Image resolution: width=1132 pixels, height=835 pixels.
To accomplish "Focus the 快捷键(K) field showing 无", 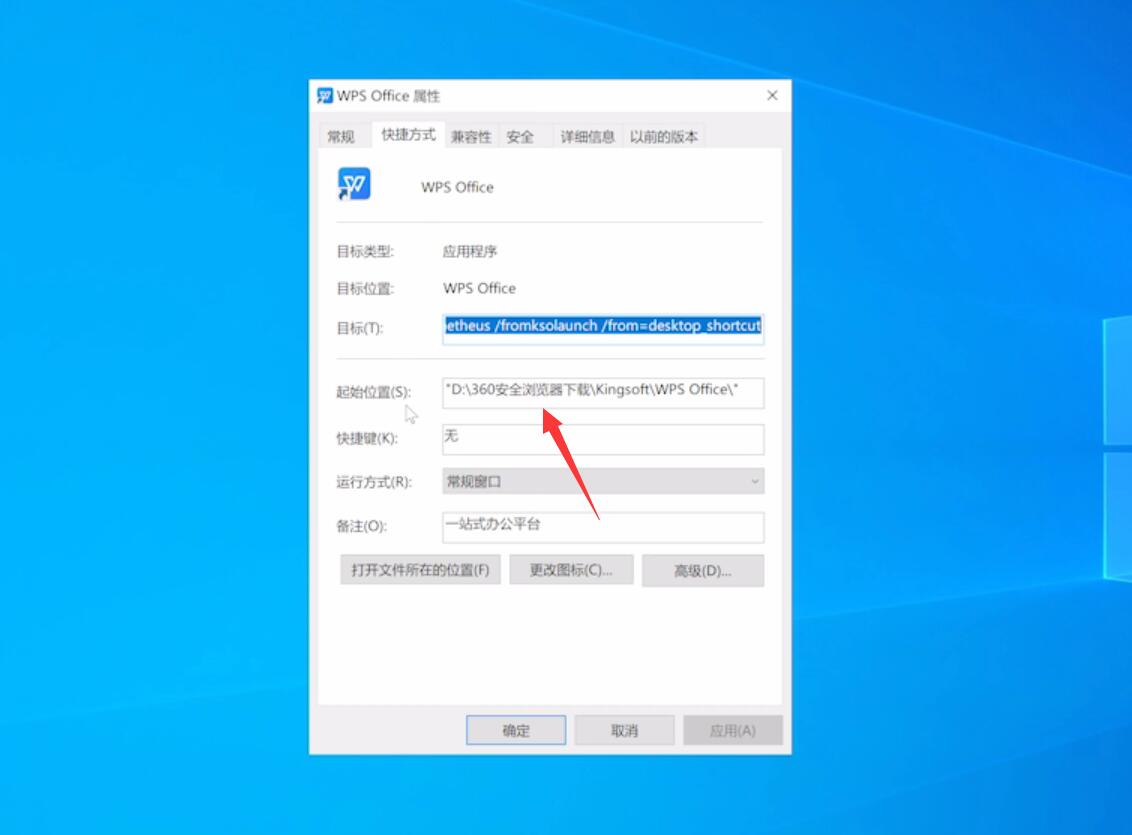I will (x=603, y=439).
